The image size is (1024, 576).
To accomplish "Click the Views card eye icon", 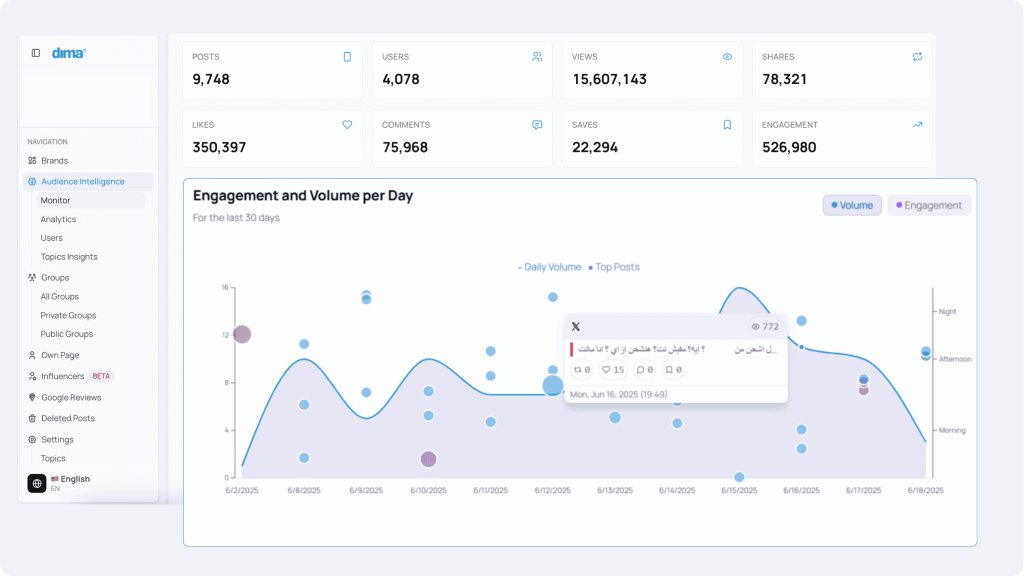I will point(727,57).
